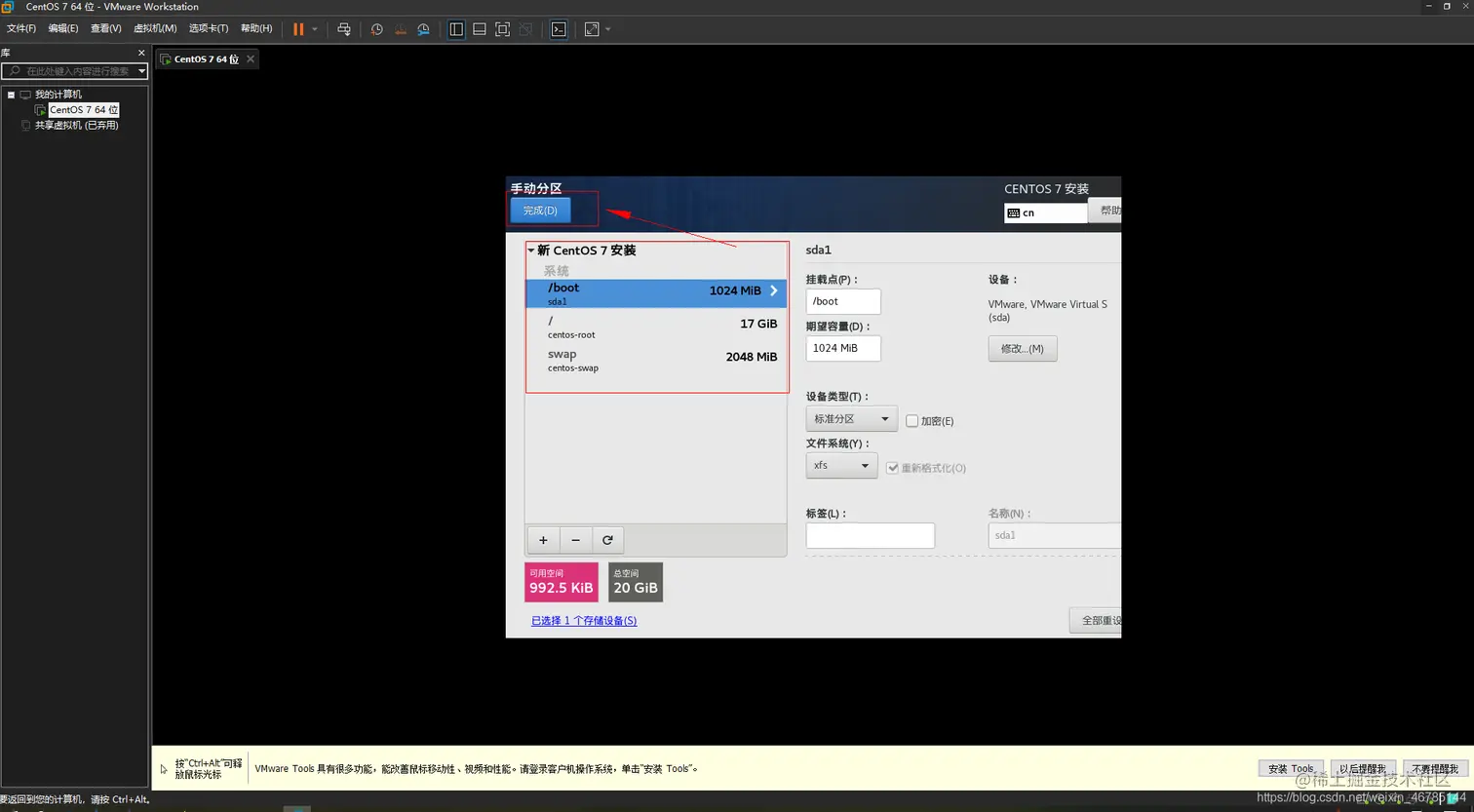The image size is (1474, 812).
Task: Open the snapshot manager icon
Action: pos(423,29)
